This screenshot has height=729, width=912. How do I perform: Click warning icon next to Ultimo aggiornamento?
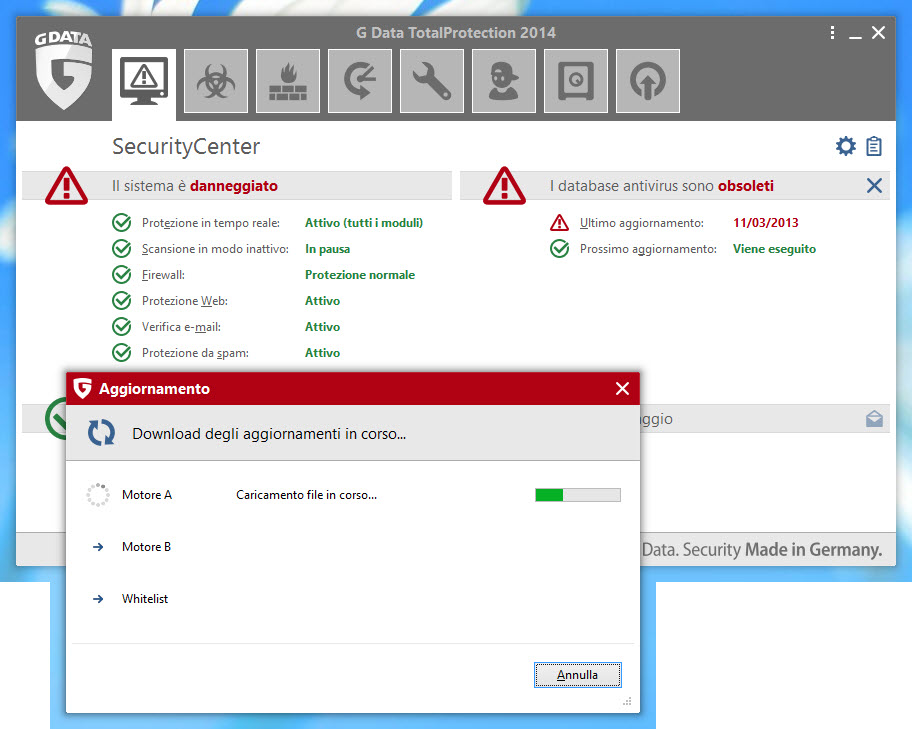[x=560, y=223]
